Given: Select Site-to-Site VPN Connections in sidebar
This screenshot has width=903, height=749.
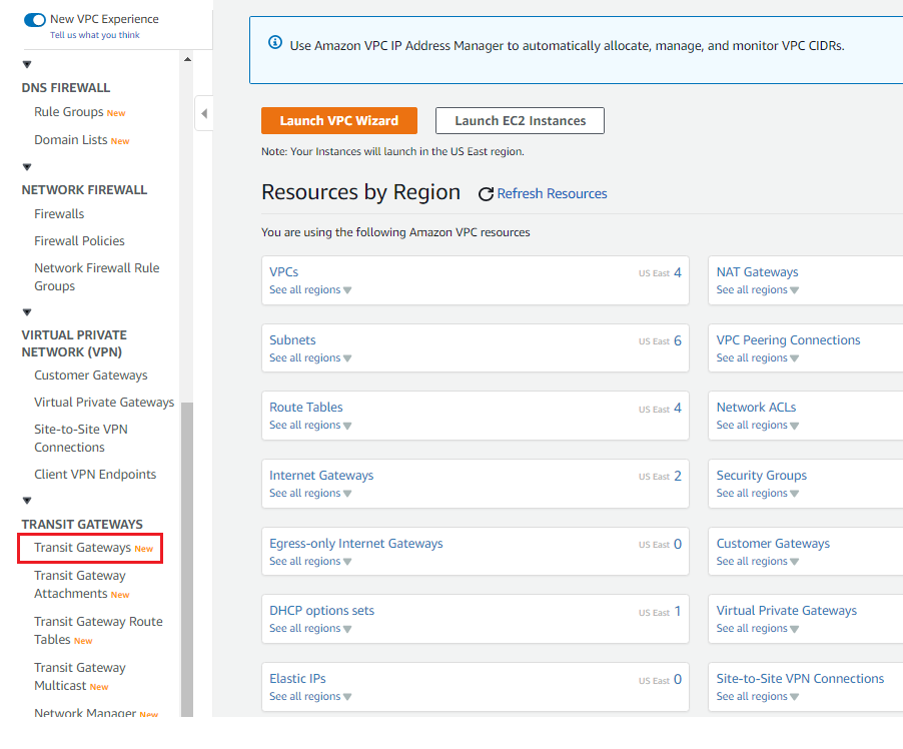Looking at the screenshot, I should click(81, 438).
